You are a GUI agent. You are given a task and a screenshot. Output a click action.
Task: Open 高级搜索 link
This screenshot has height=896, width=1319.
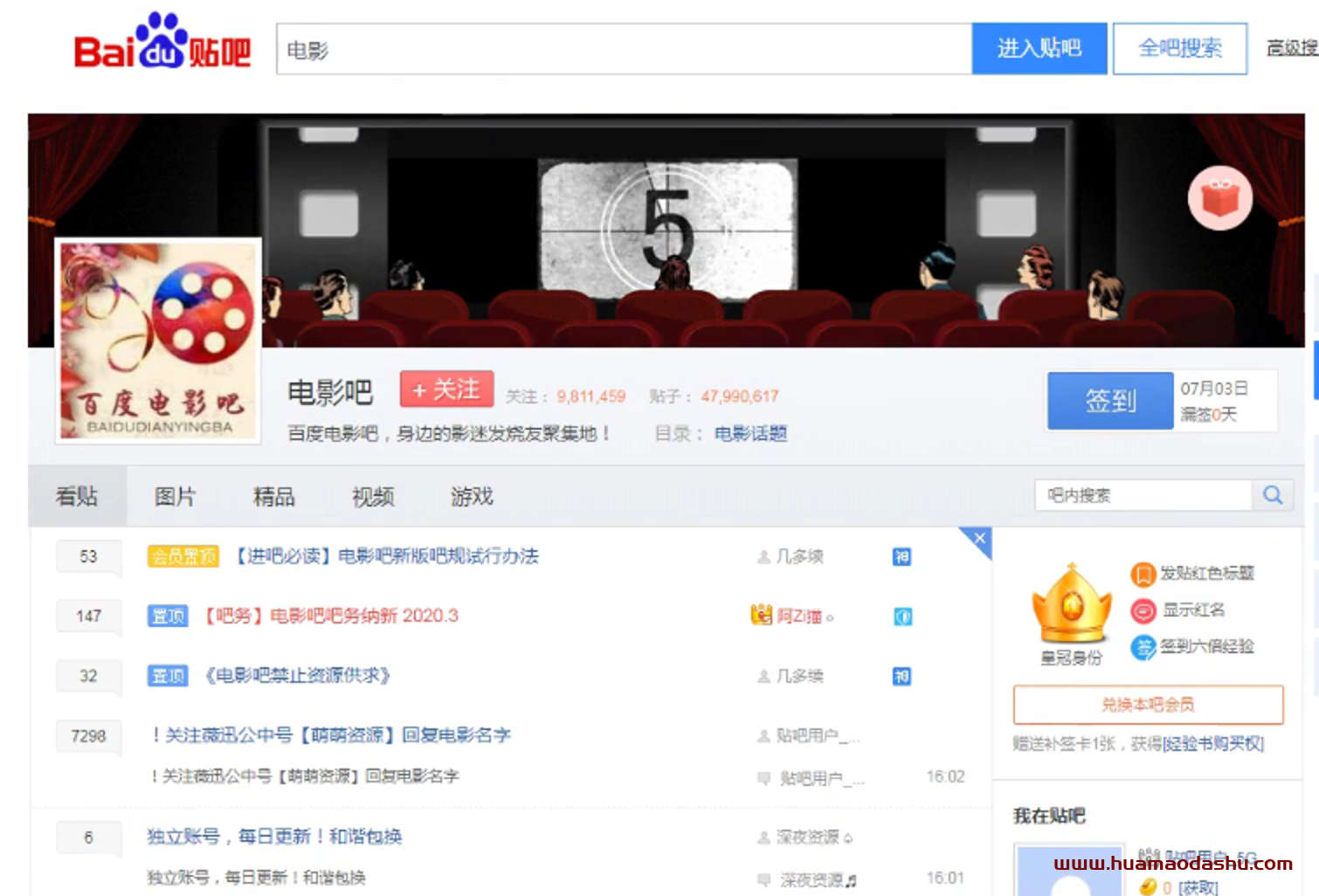(x=1292, y=48)
